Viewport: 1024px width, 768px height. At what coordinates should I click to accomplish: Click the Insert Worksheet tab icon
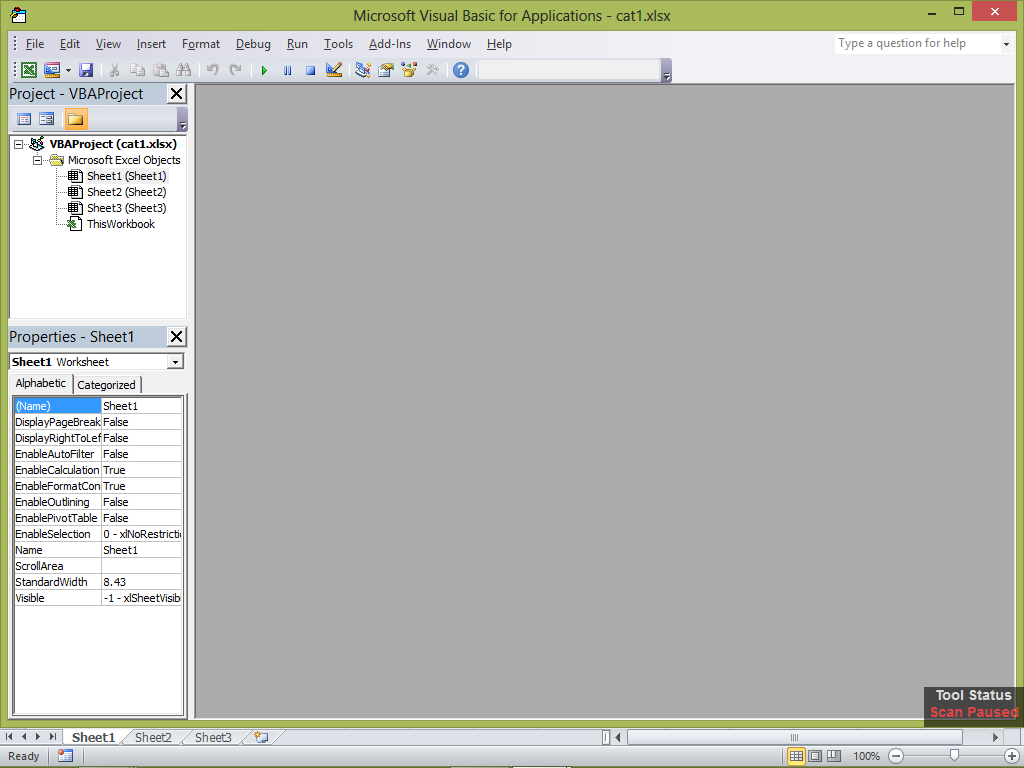261,737
